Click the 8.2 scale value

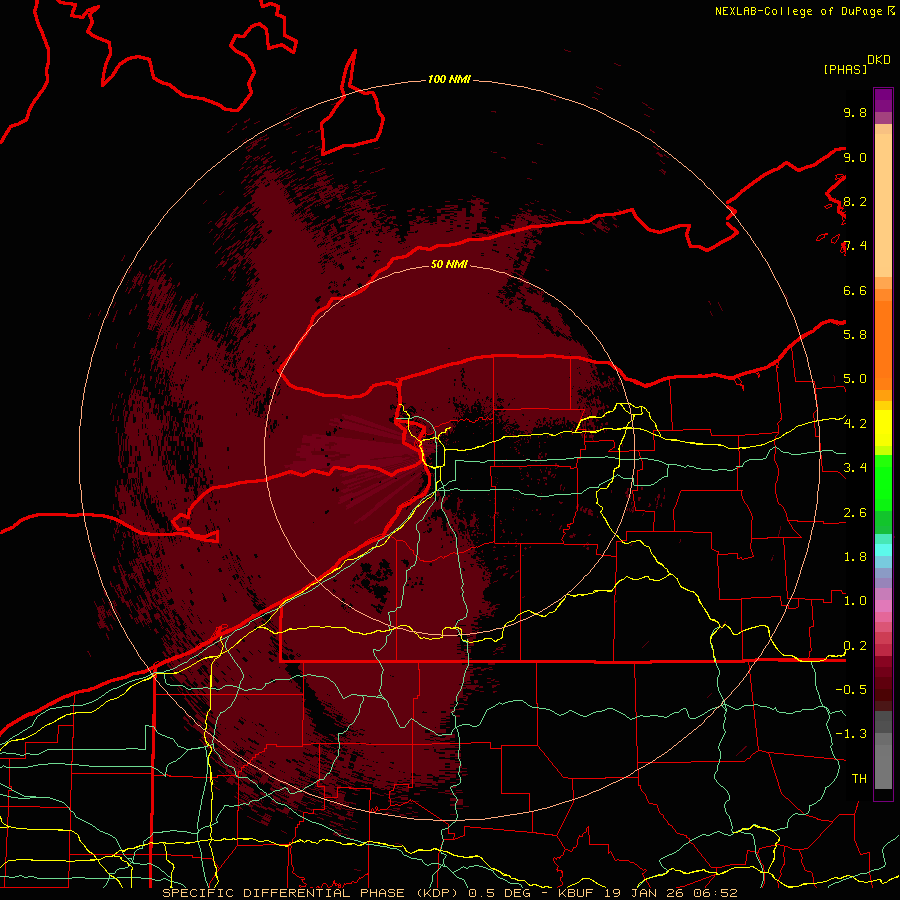point(855,201)
